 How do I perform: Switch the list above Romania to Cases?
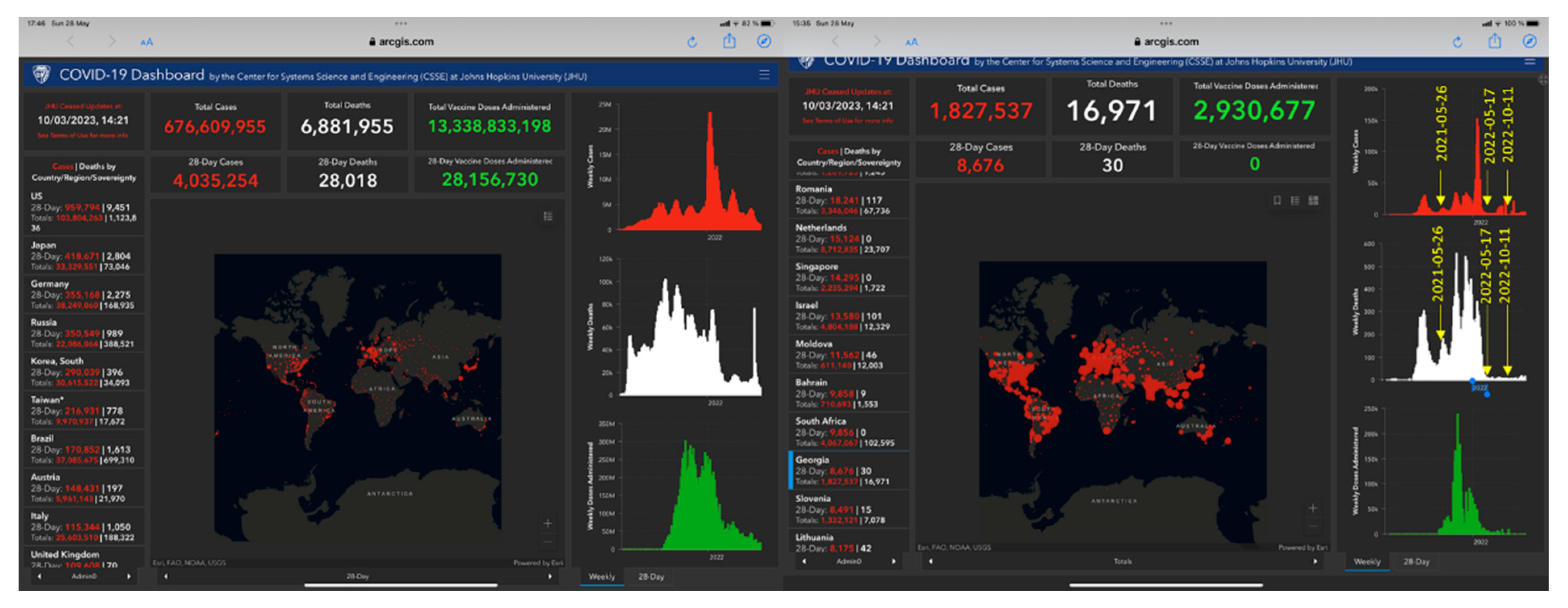pos(827,151)
